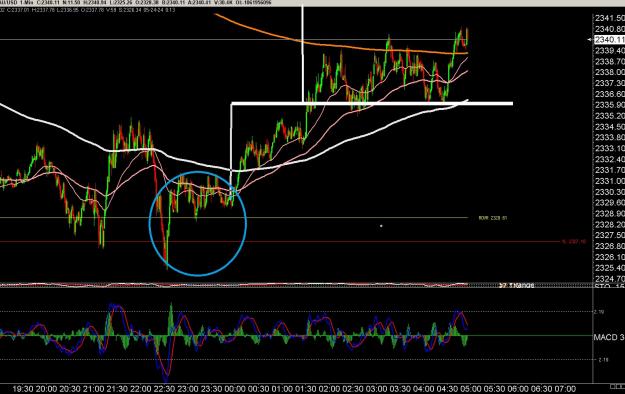Click the 21:00 time axis label
The height and width of the screenshot is (394, 625).
click(x=94, y=388)
